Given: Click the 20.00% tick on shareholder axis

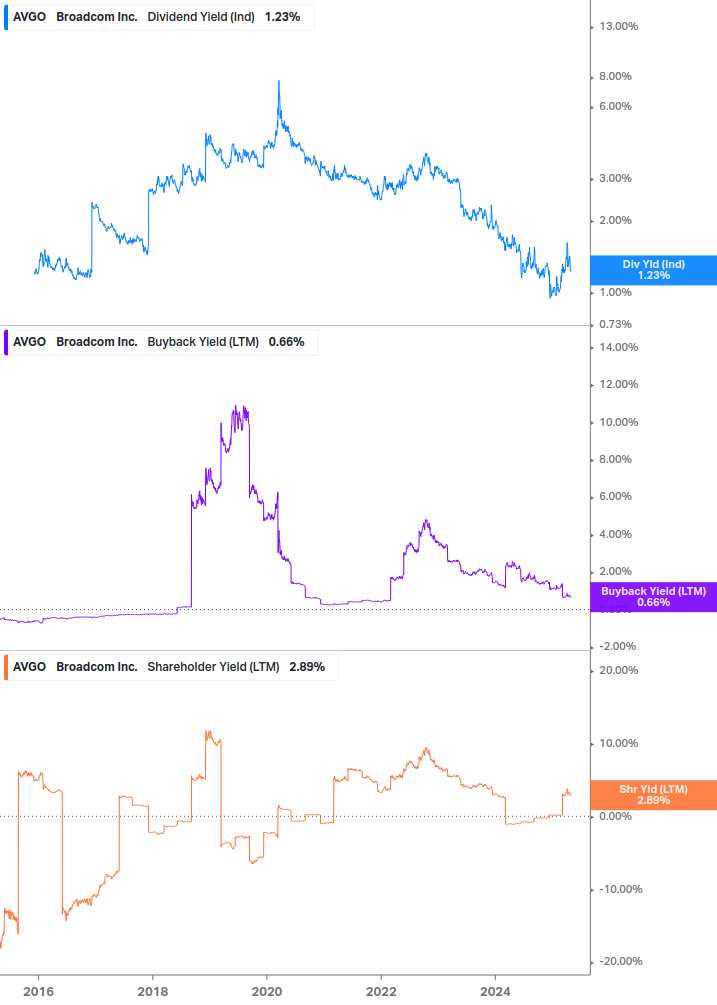Looking at the screenshot, I should point(618,670).
